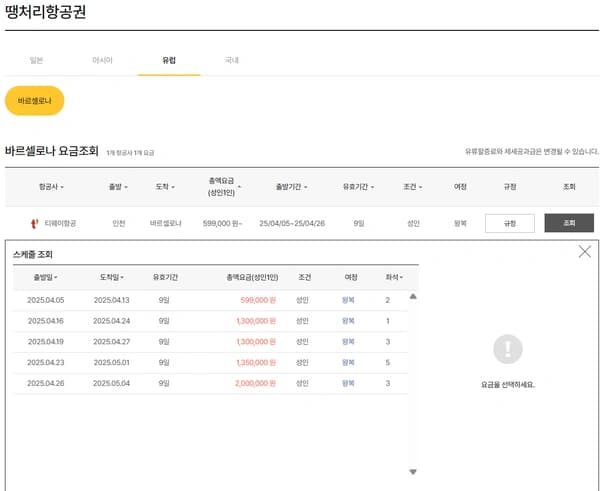Sort by 출발 column header
Screen dimensions: 600x491
click(118, 187)
